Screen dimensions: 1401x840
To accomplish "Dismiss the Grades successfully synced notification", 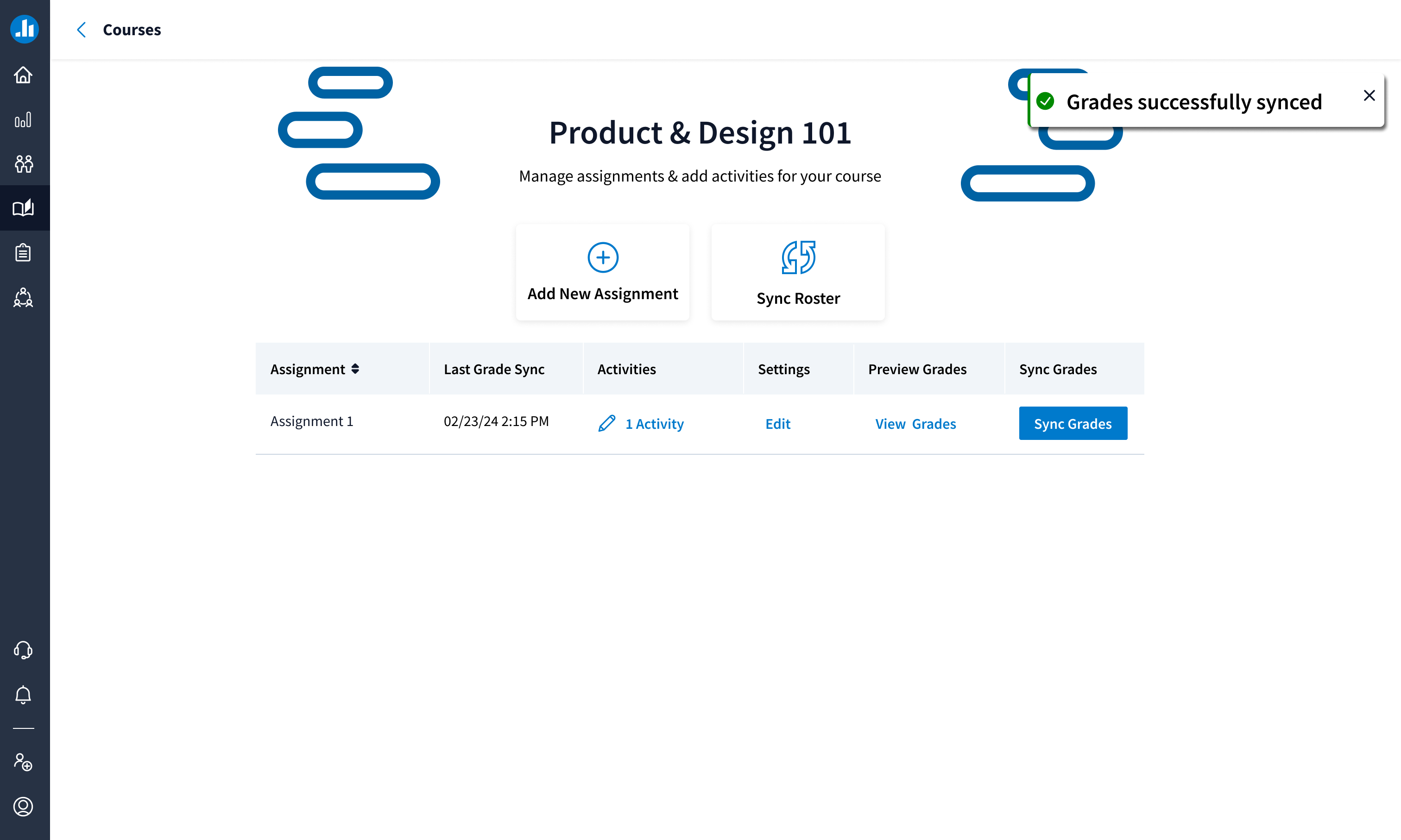I will pos(1369,95).
